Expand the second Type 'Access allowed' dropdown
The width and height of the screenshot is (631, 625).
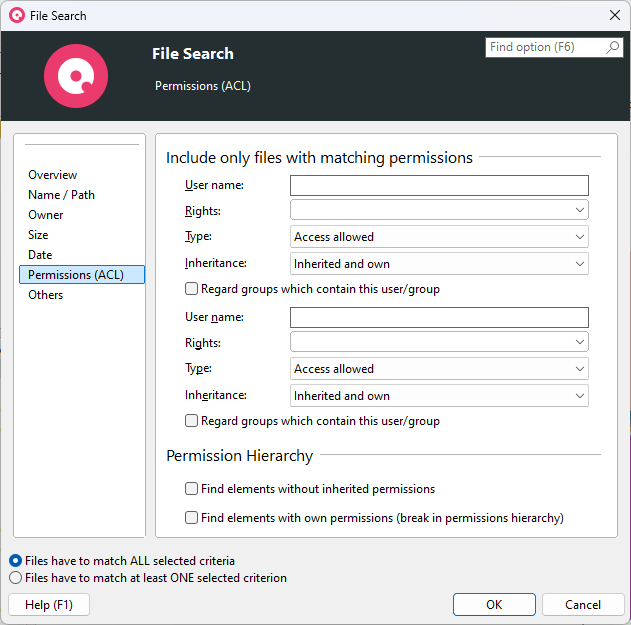[x=438, y=369]
